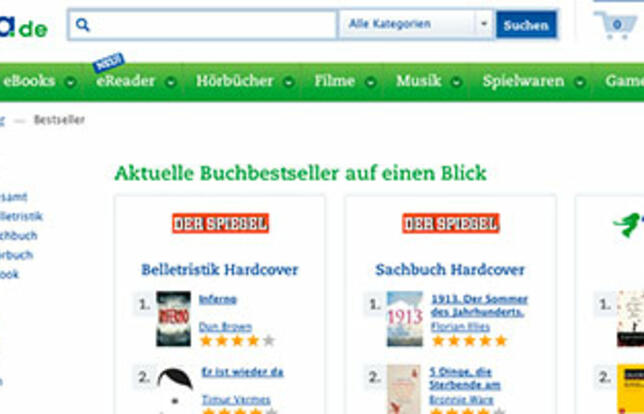Click the star rating under Dan Brown
This screenshot has height=414, width=644.
(237, 340)
